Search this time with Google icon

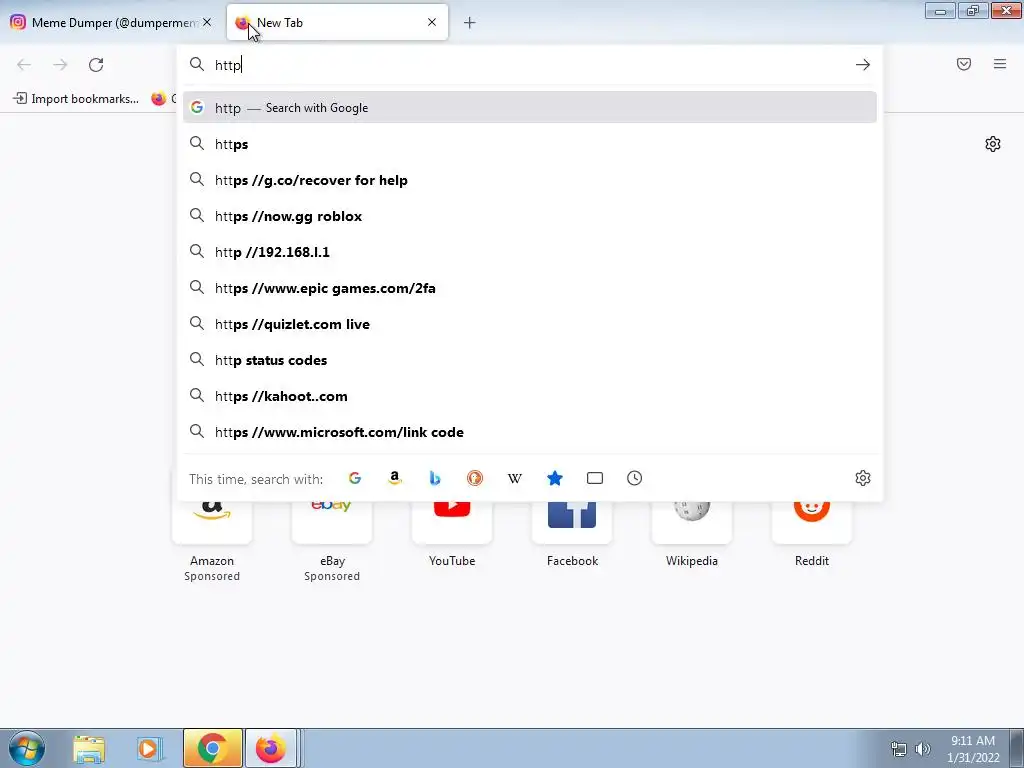(355, 478)
